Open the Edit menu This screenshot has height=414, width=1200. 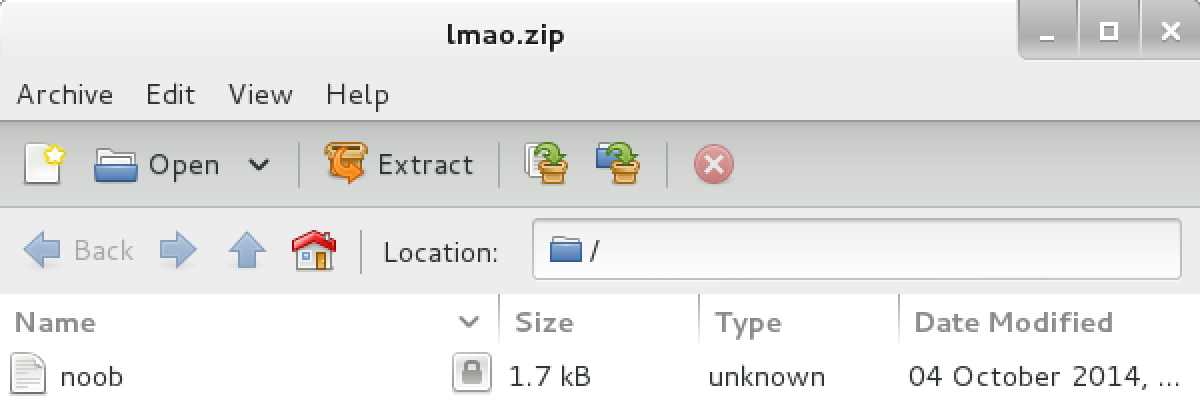[170, 95]
